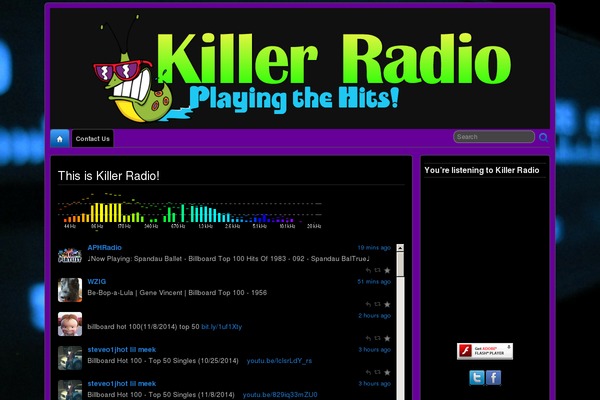600x400 pixels.
Task: Retweet steveo1jhot 10/25/2014 singles tweet
Action: click(x=377, y=372)
